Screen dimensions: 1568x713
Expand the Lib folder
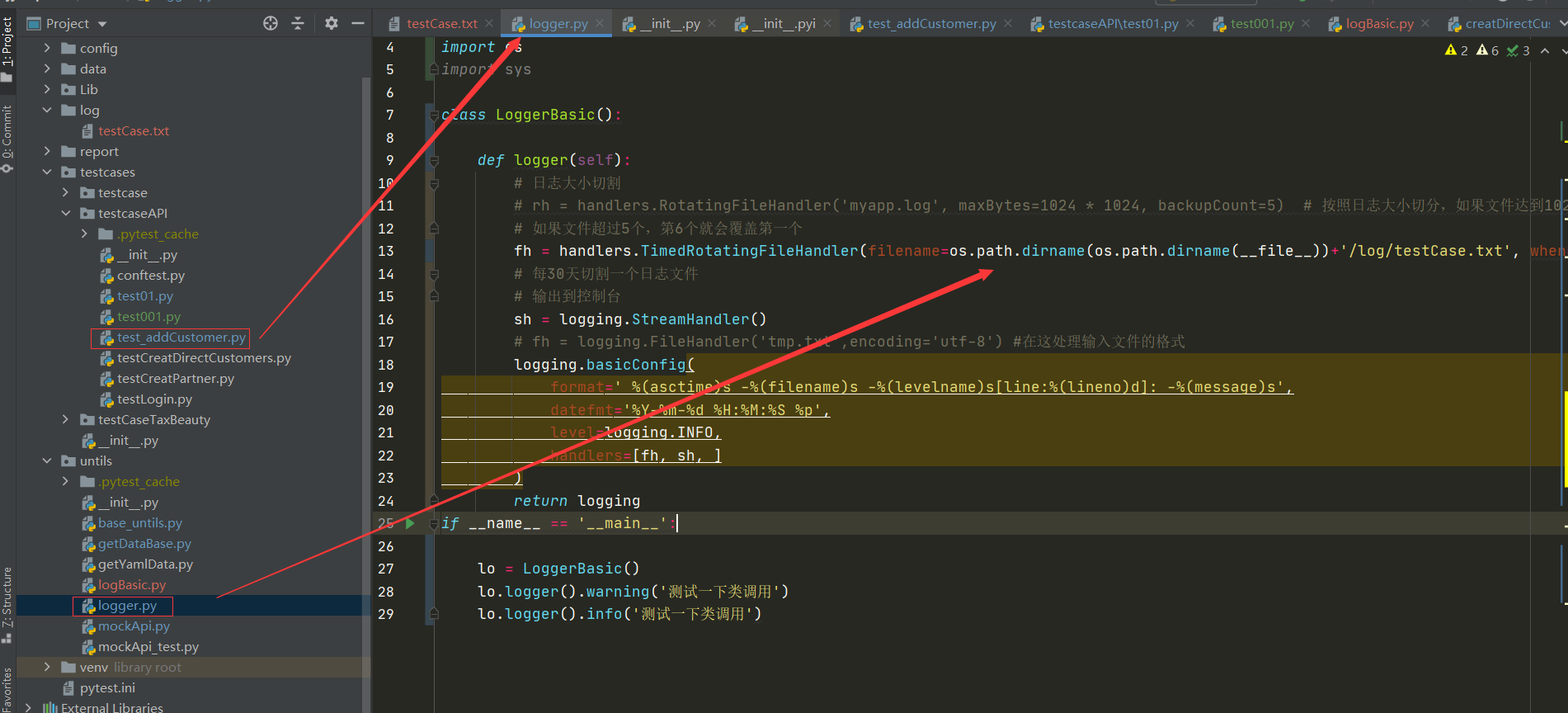click(47, 89)
